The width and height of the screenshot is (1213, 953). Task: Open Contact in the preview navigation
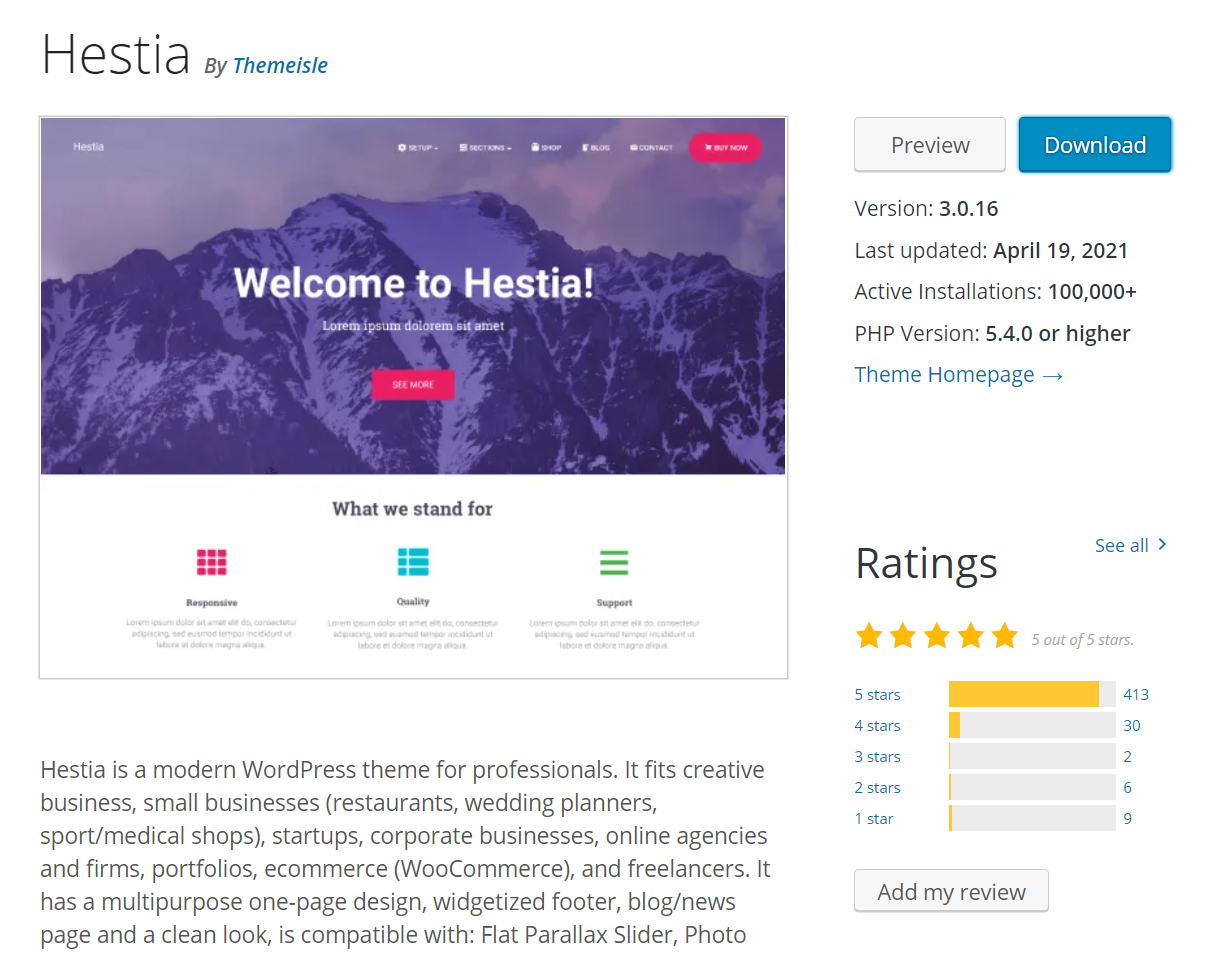pyautogui.click(x=651, y=148)
